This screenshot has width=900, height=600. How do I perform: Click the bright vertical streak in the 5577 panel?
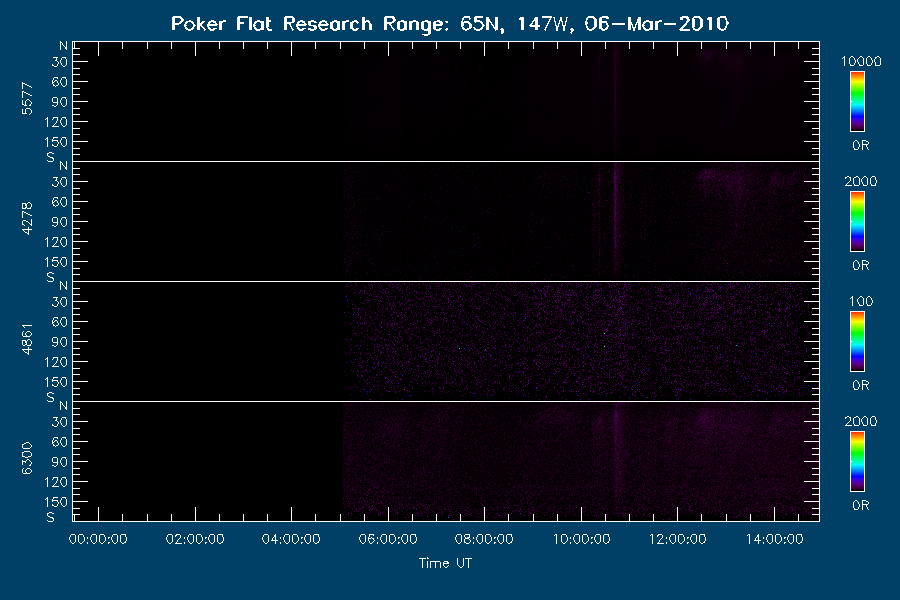pos(615,98)
